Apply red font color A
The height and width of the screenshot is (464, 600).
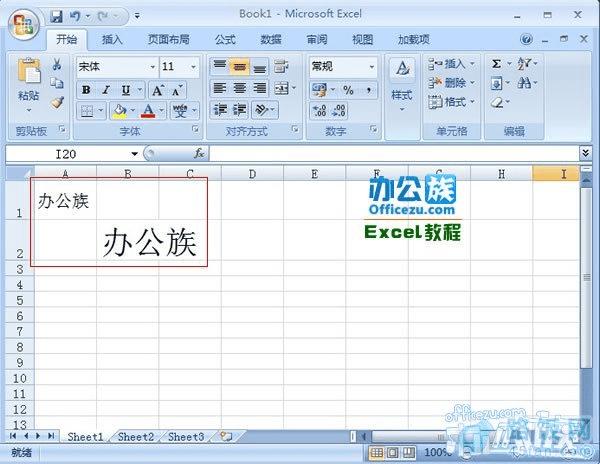coord(148,111)
